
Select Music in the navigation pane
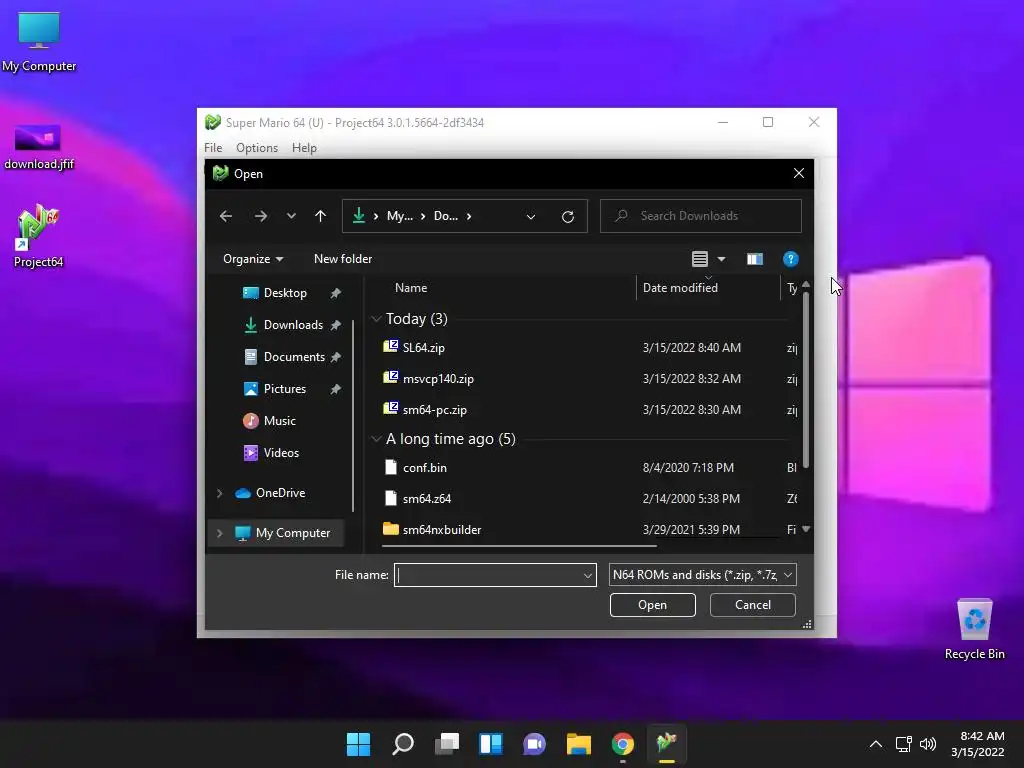(x=280, y=421)
